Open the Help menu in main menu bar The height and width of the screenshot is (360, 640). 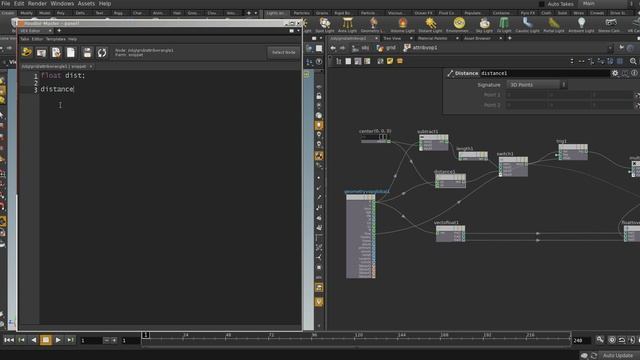point(105,4)
